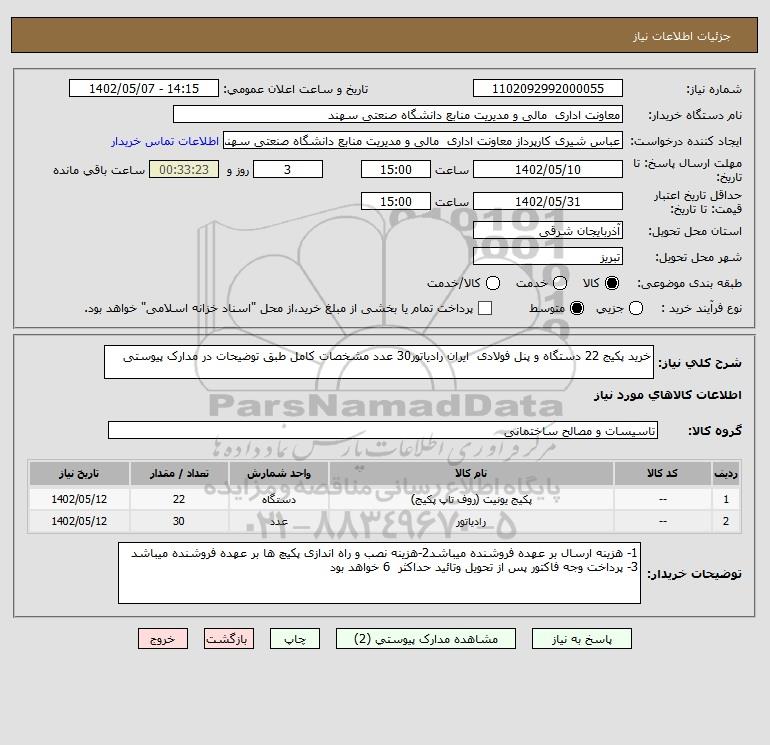
Task: Click unit 'دستگاه' in first row
Action: 279,499
